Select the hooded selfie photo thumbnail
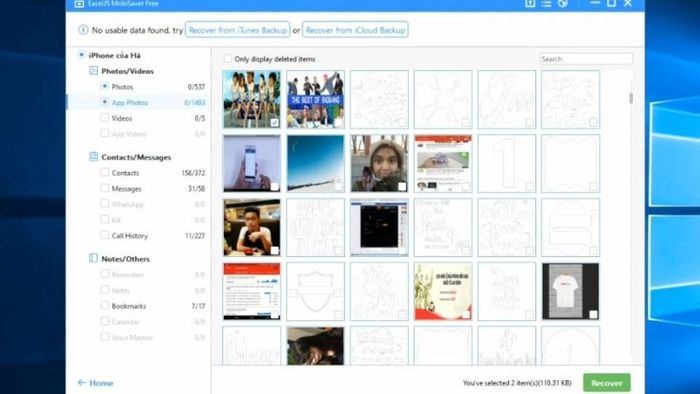700x394 pixels. [379, 163]
